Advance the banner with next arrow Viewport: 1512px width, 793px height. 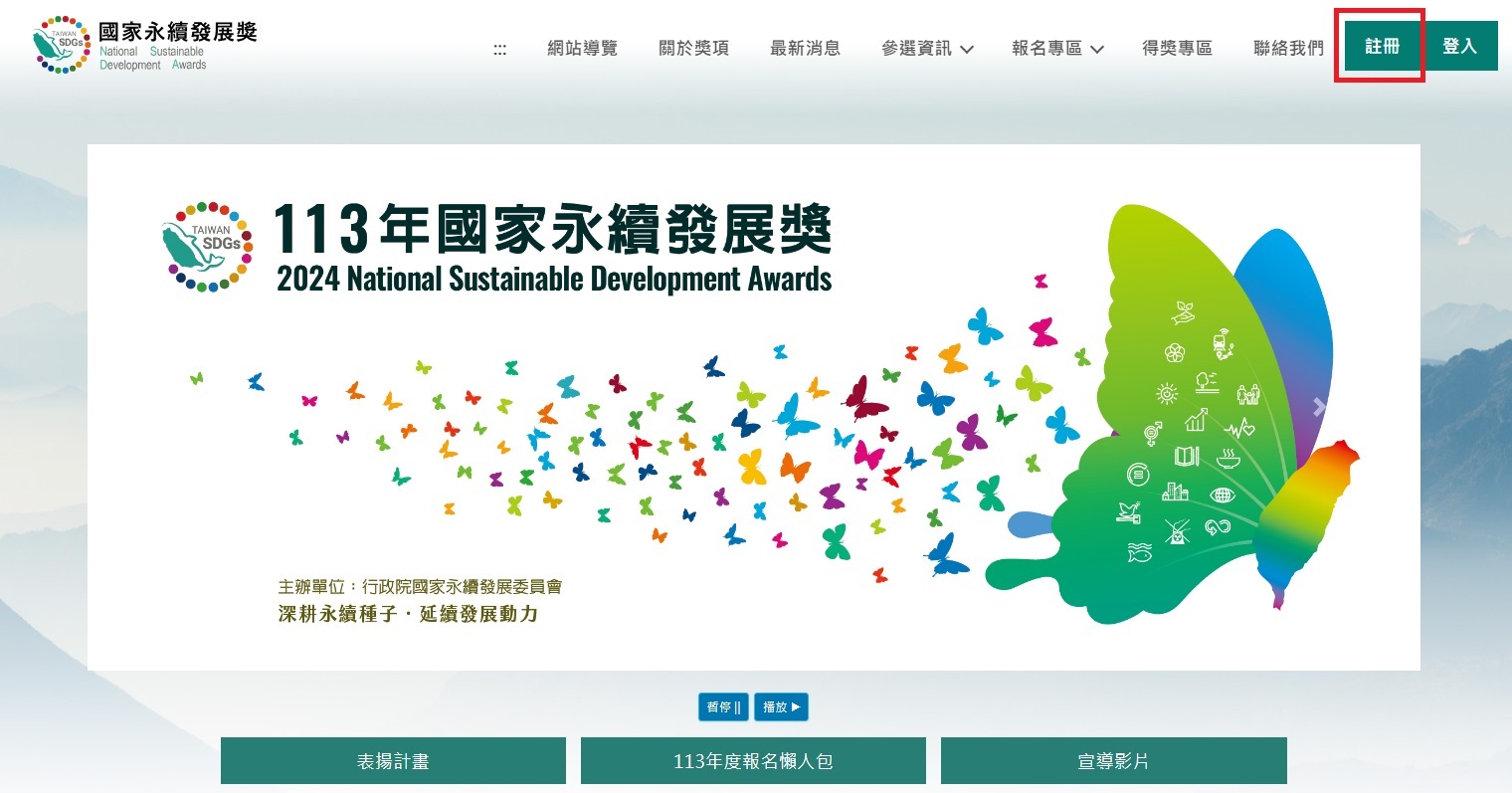pos(1319,407)
